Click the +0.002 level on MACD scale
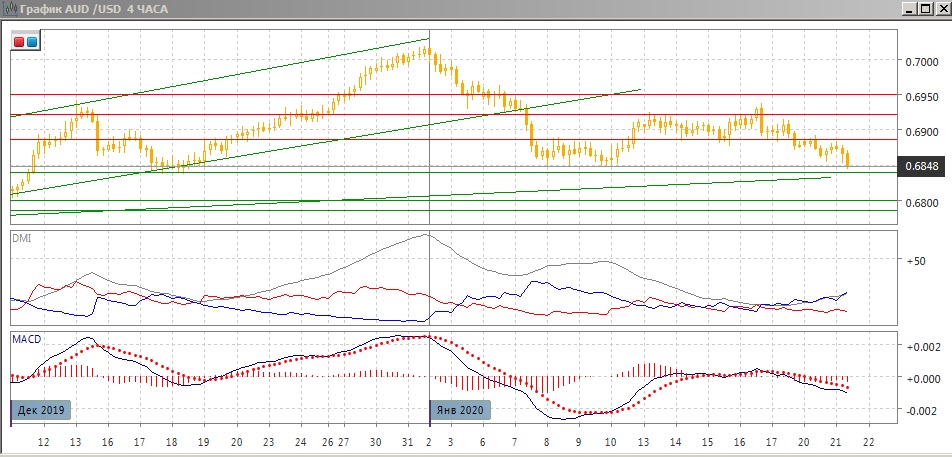The width and height of the screenshot is (952, 457). tap(921, 347)
